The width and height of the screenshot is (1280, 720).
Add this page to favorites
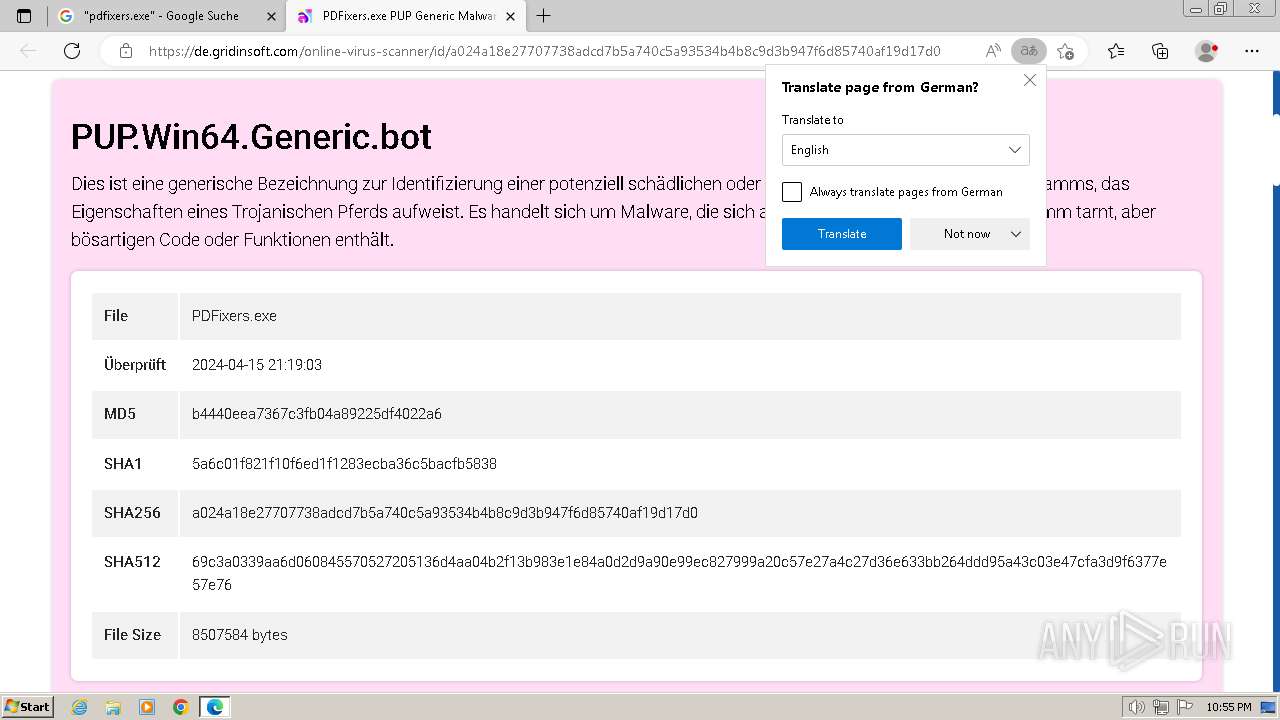pos(1066,51)
